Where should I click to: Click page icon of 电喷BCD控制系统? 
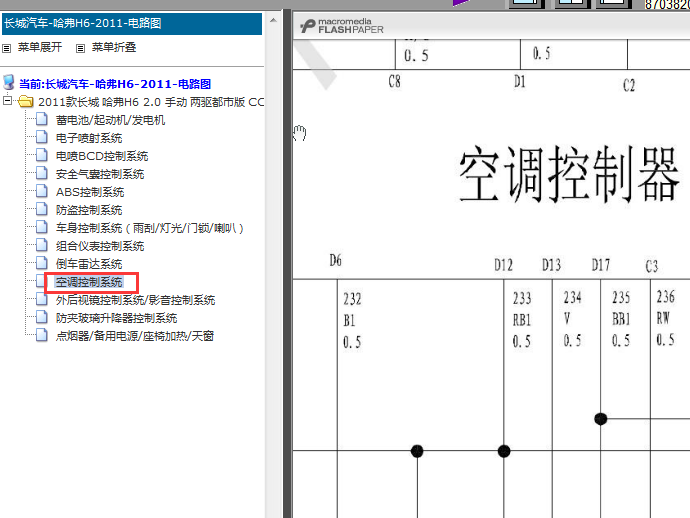tap(42, 155)
